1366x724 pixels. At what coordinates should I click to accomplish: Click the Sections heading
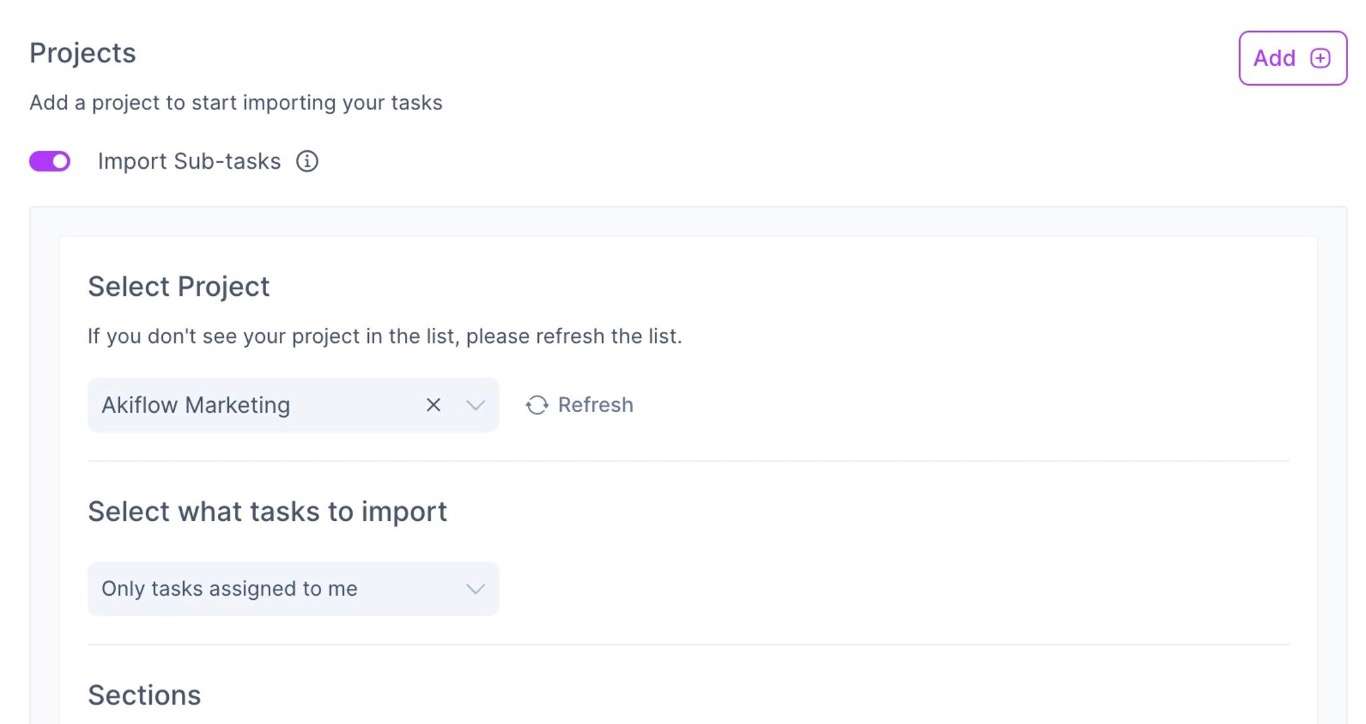(x=145, y=696)
